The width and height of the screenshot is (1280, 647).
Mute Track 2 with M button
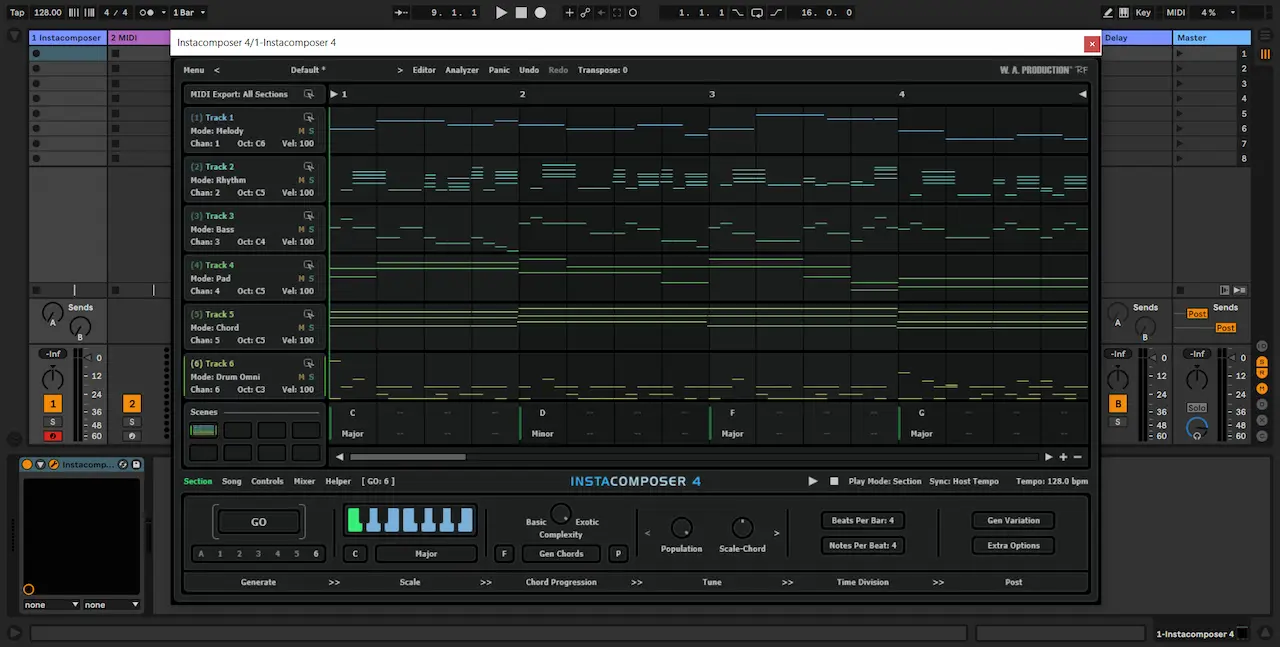pyautogui.click(x=301, y=180)
